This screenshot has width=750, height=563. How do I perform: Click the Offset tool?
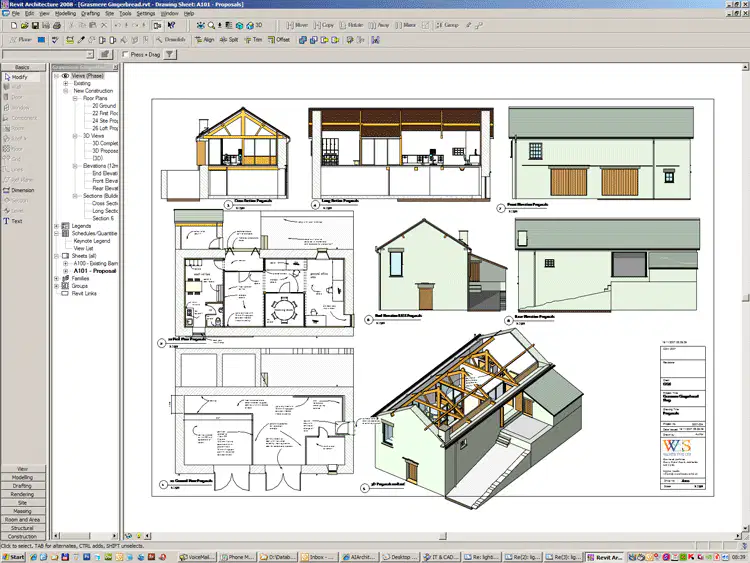279,40
